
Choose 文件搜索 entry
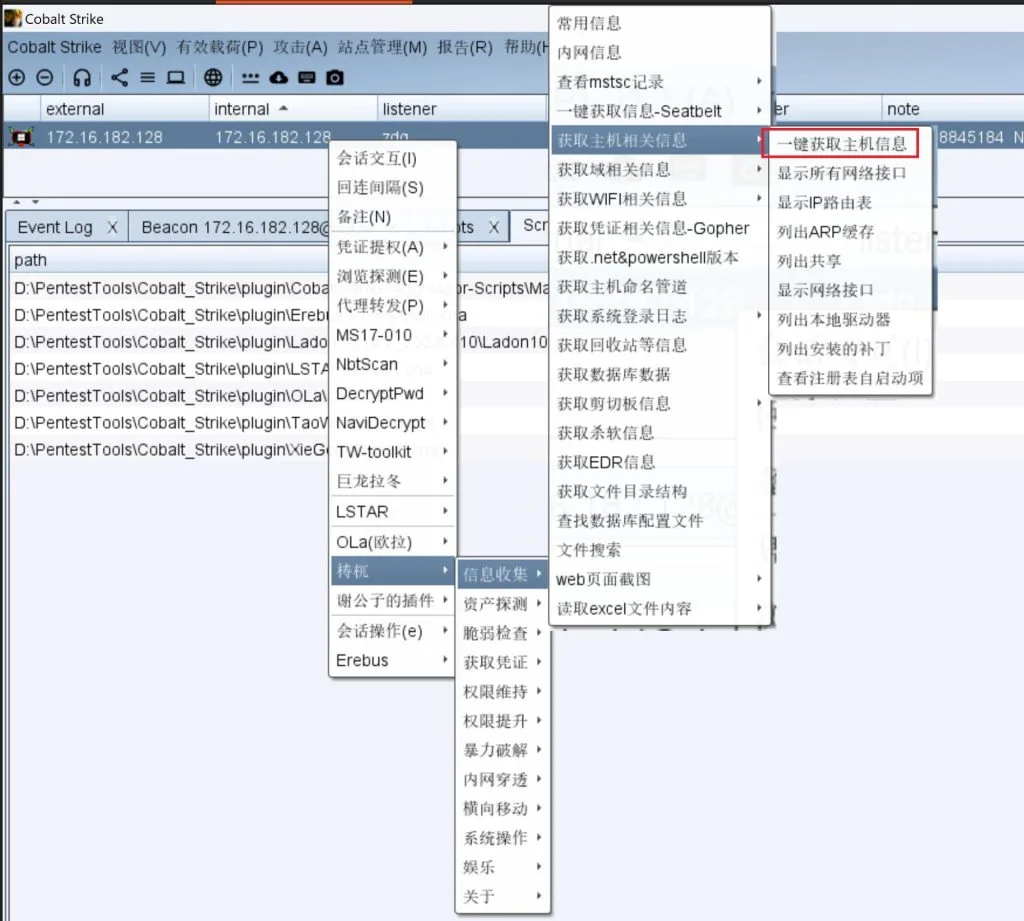click(660, 550)
